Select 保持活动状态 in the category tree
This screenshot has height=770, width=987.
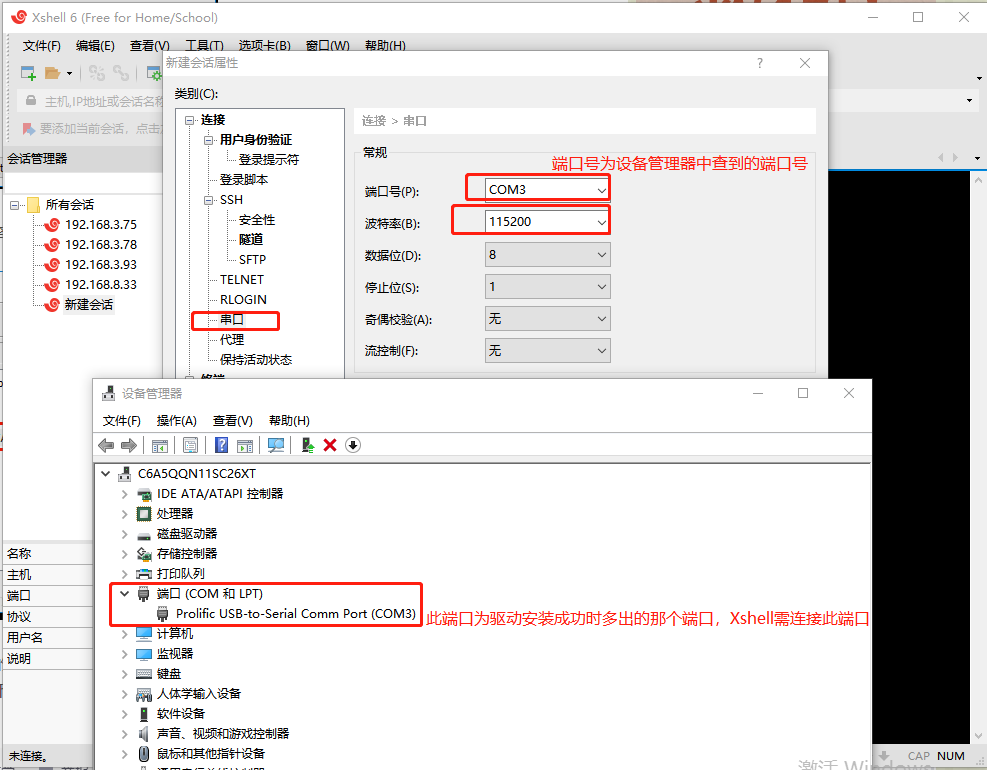[x=256, y=360]
